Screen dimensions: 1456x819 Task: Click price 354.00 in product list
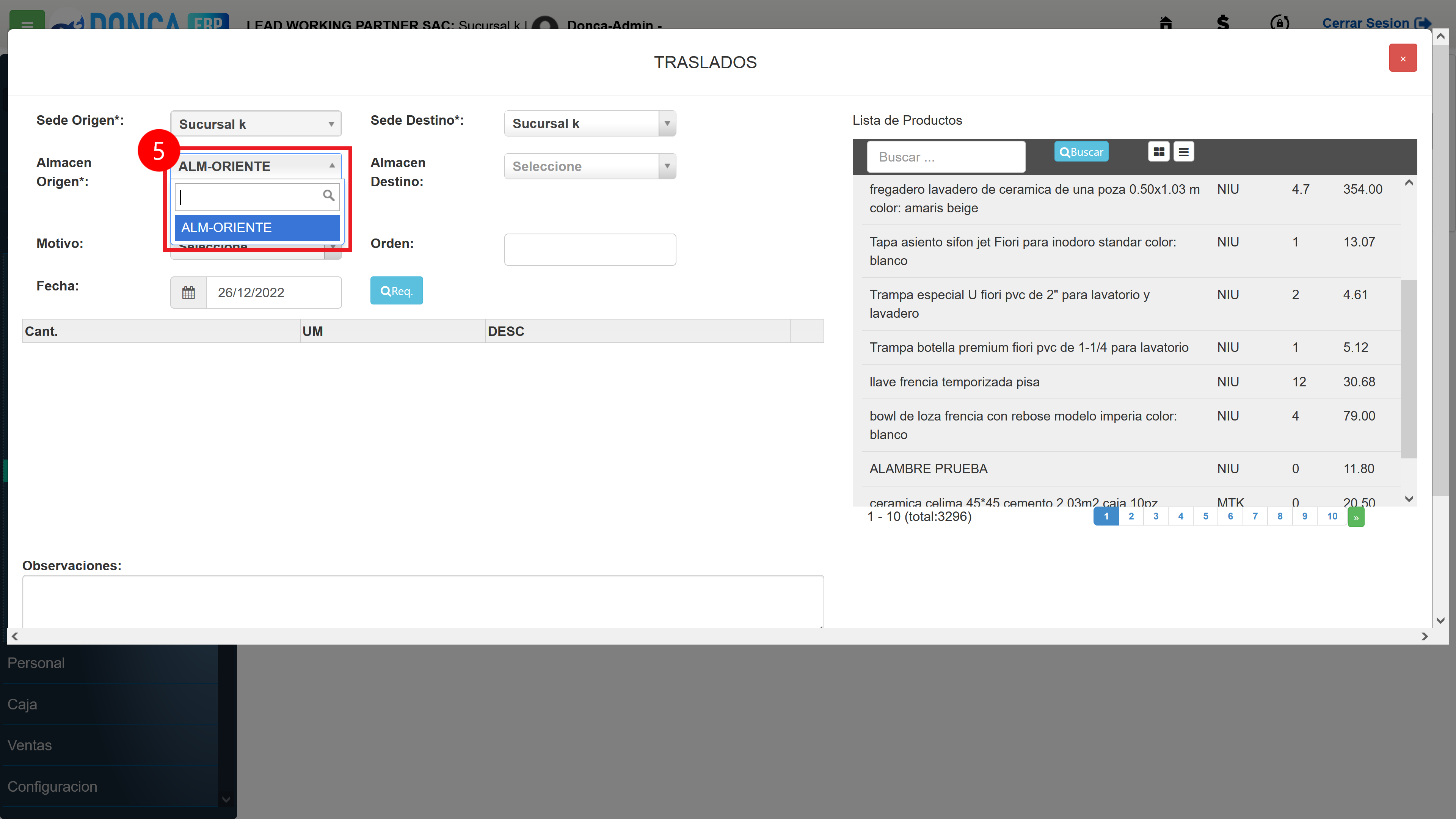(1363, 189)
